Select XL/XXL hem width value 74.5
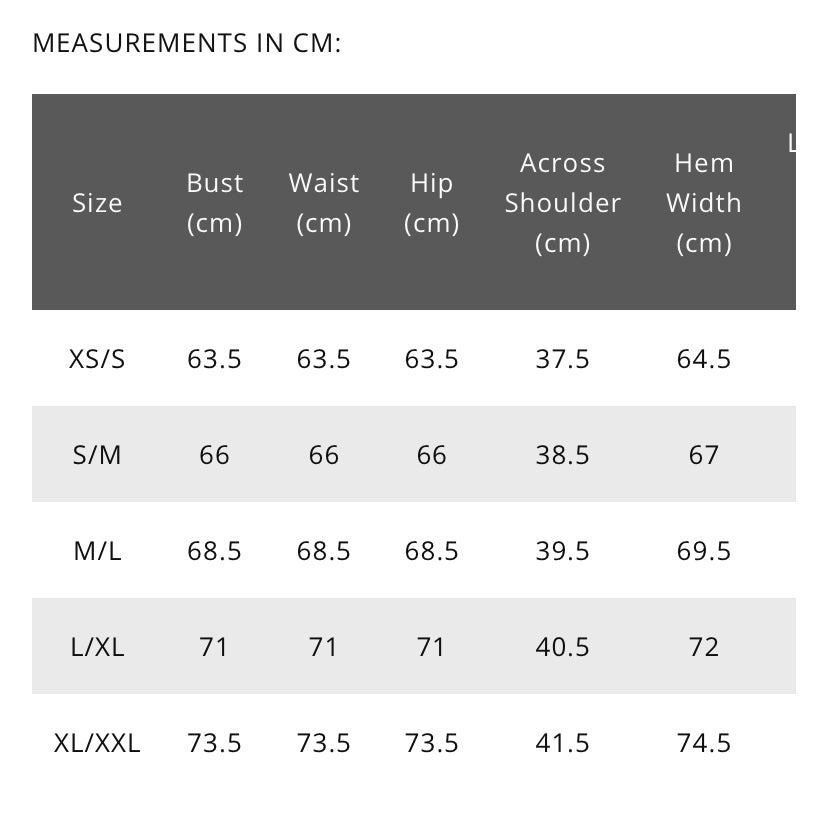 click(x=704, y=743)
